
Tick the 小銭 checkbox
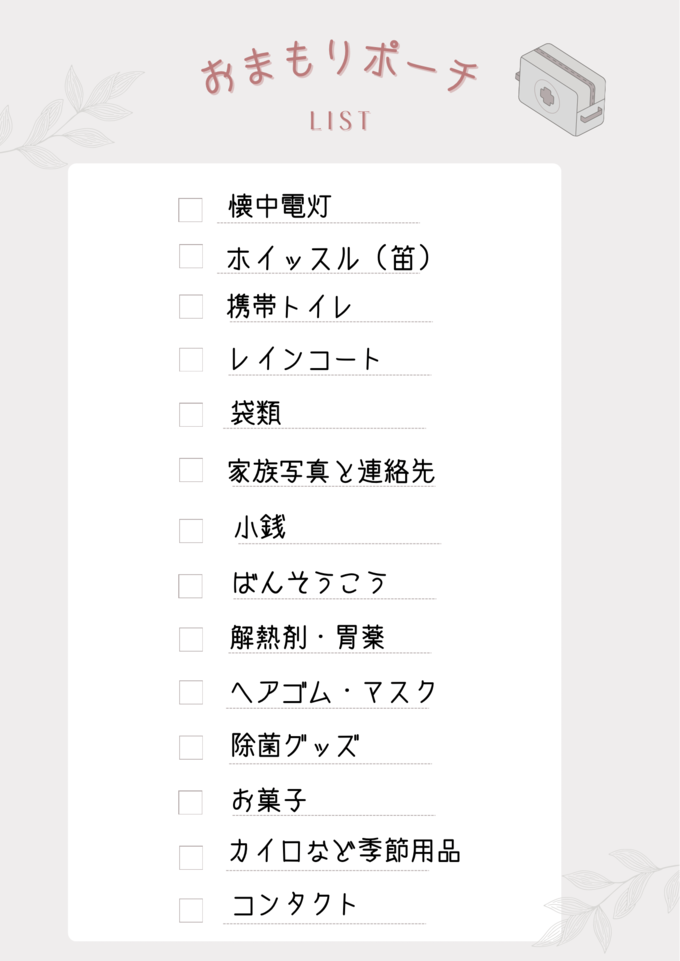[x=191, y=531]
